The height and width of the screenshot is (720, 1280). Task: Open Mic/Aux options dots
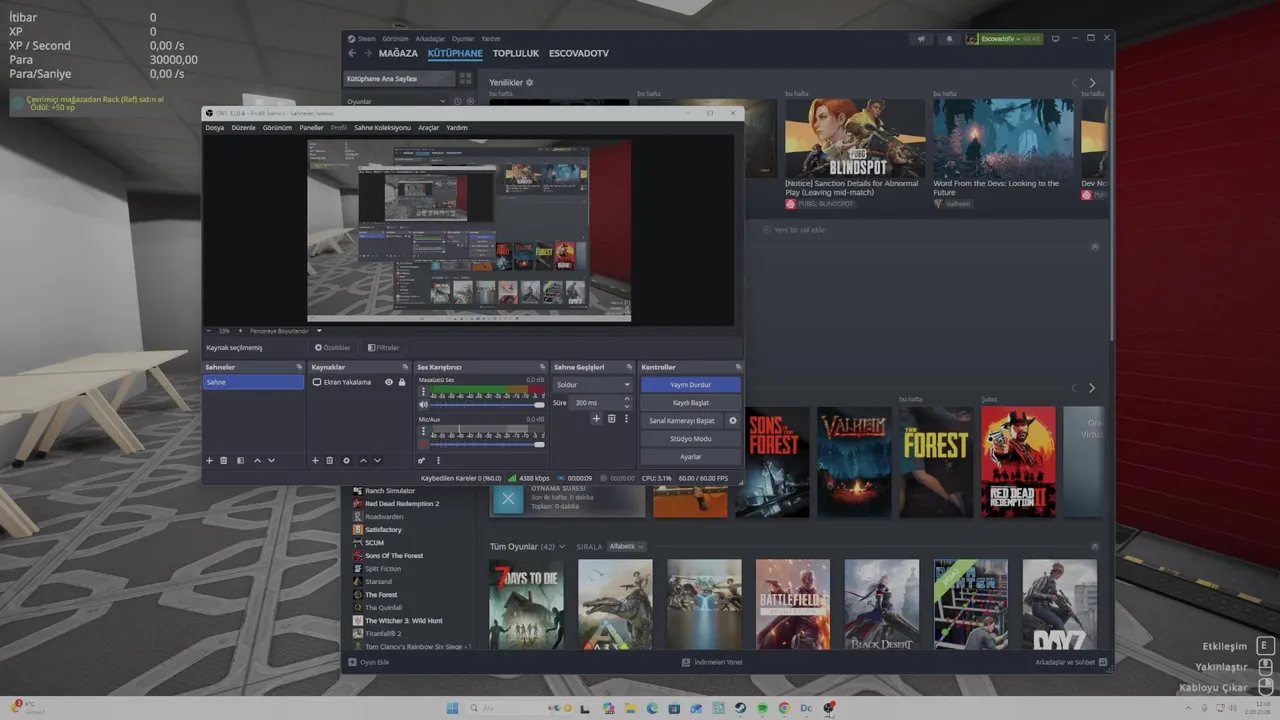pyautogui.click(x=423, y=431)
